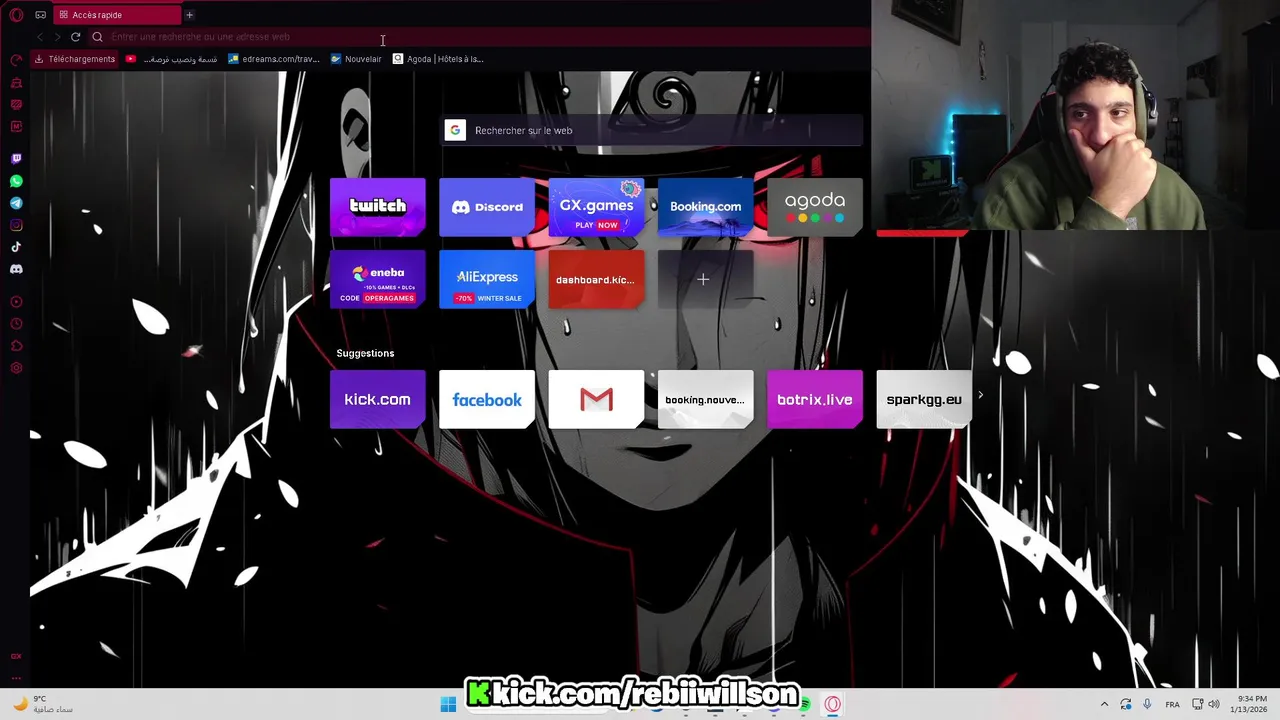Viewport: 1280px width, 720px height.
Task: Open the Gmail suggestion tile
Action: 596,399
